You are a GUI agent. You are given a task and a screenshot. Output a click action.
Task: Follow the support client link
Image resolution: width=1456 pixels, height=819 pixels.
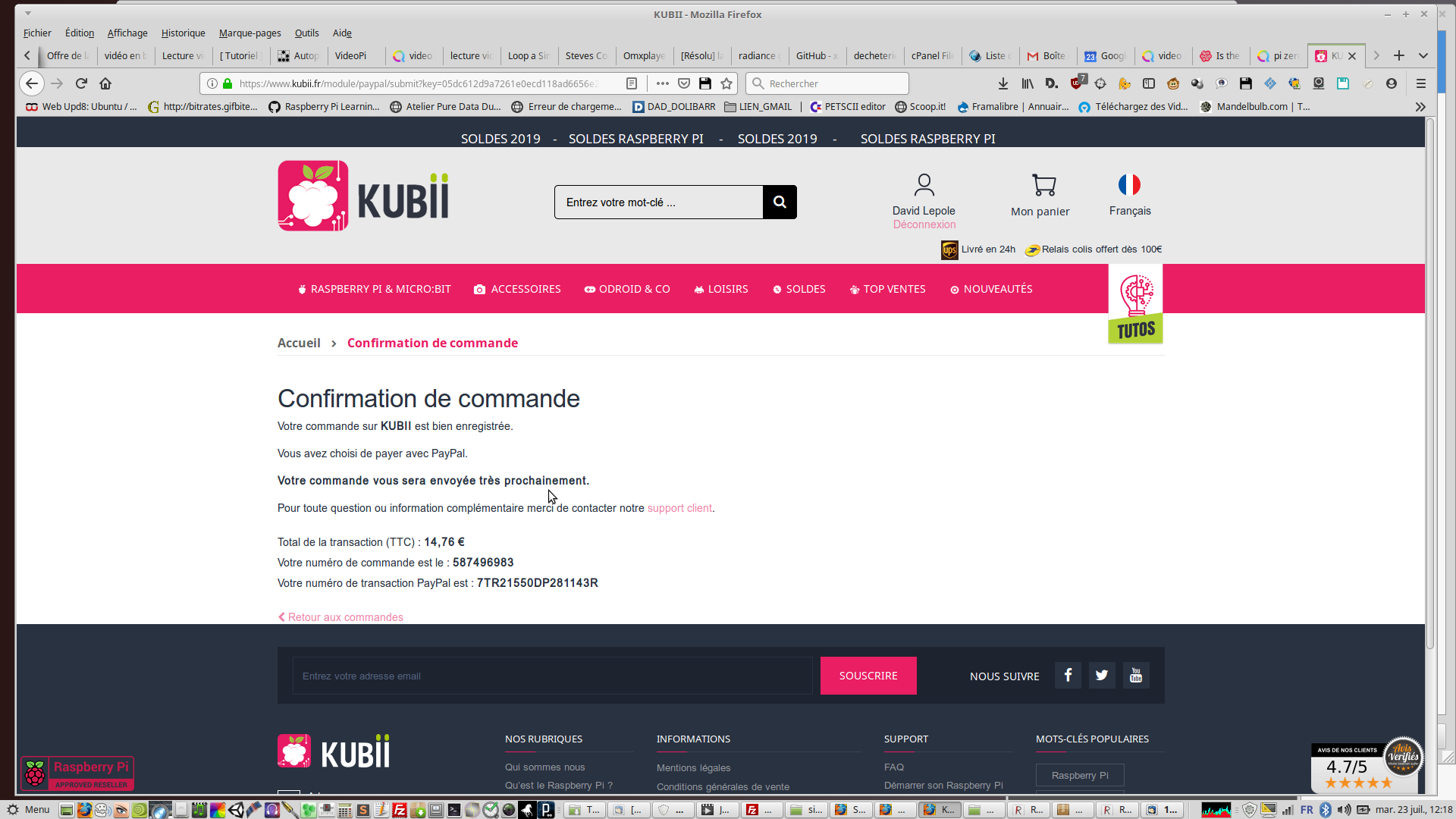pyautogui.click(x=679, y=508)
